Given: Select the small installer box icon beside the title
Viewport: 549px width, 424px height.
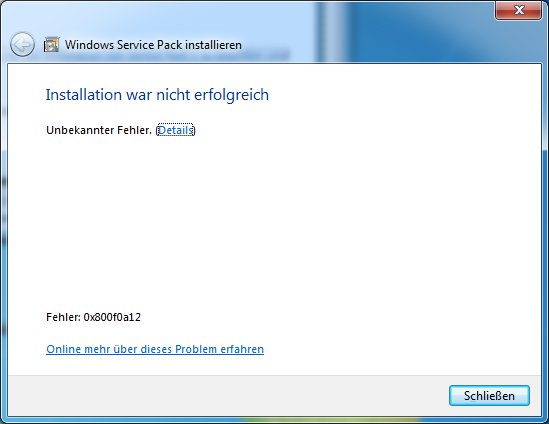Looking at the screenshot, I should coord(51,44).
